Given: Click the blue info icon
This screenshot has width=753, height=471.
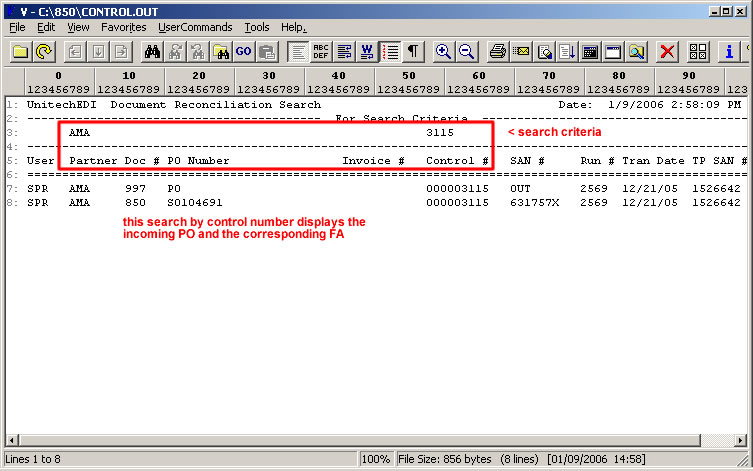Looking at the screenshot, I should [x=729, y=51].
